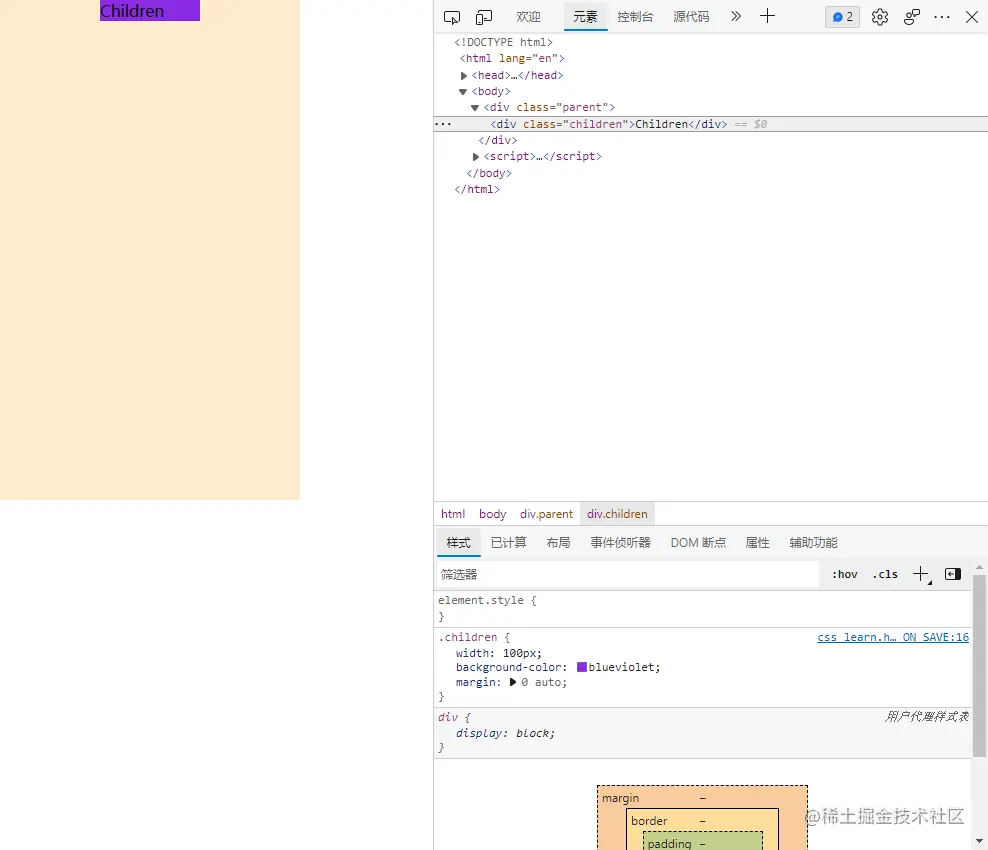Click the padding label in box model

click(669, 844)
